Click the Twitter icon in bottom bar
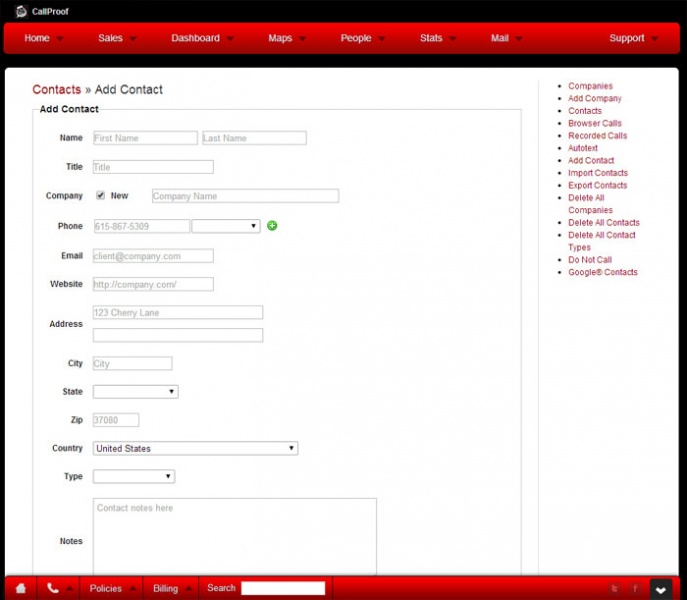The image size is (687, 600). 615,589
